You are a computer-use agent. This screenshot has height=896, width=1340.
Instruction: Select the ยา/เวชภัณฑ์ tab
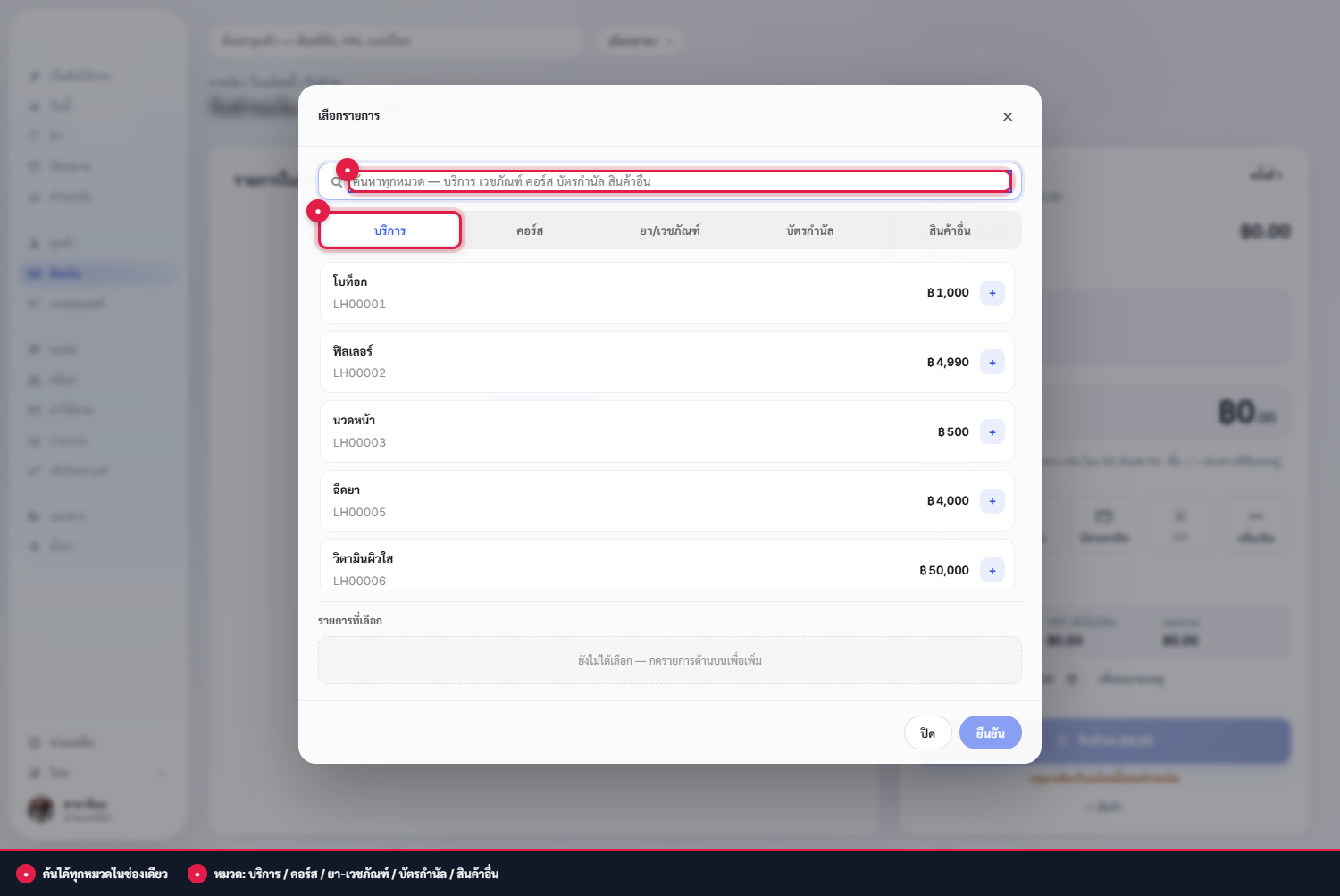670,230
